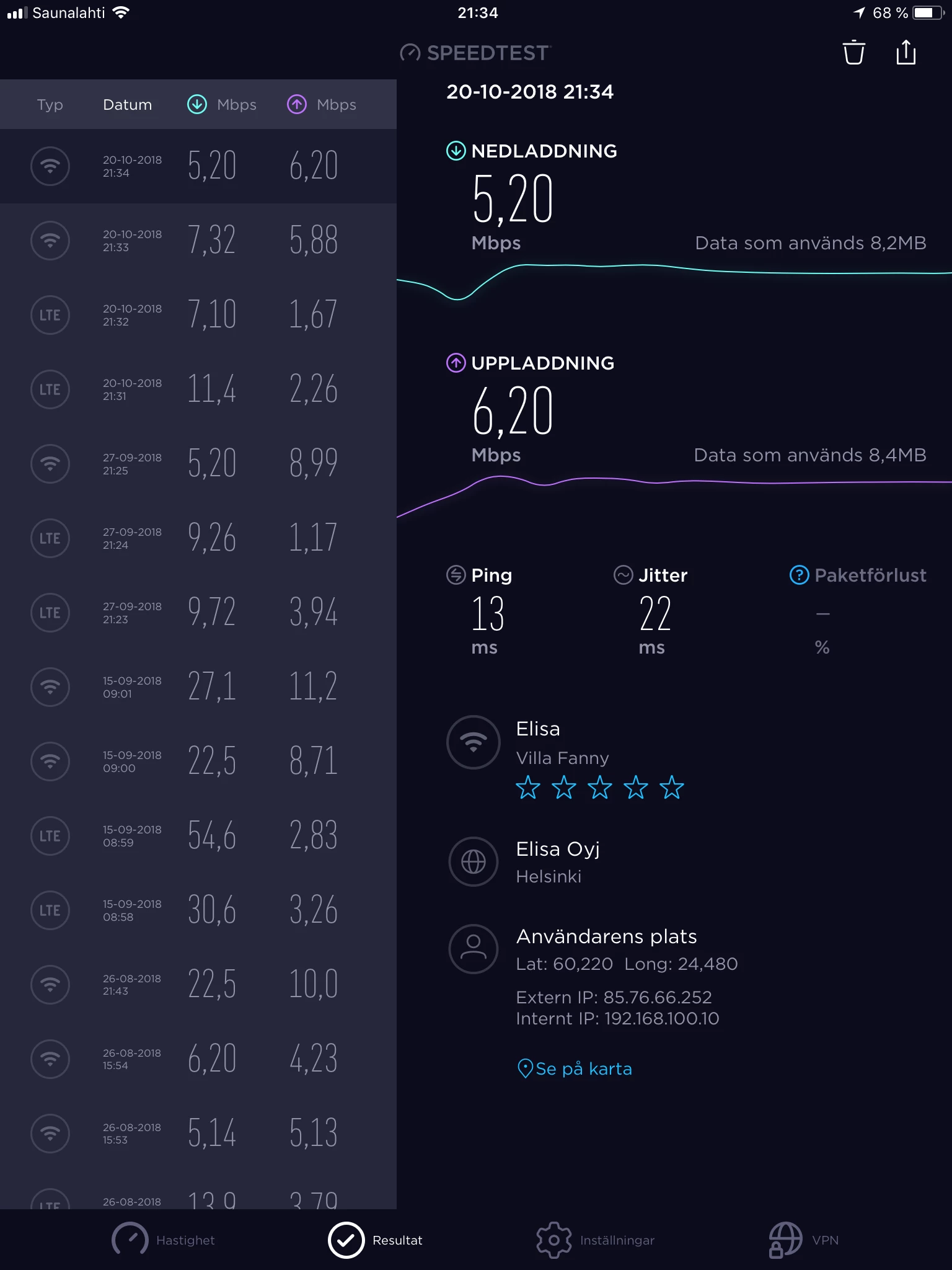Tap the share icon in header
This screenshot has width=952, height=1270.
point(906,52)
